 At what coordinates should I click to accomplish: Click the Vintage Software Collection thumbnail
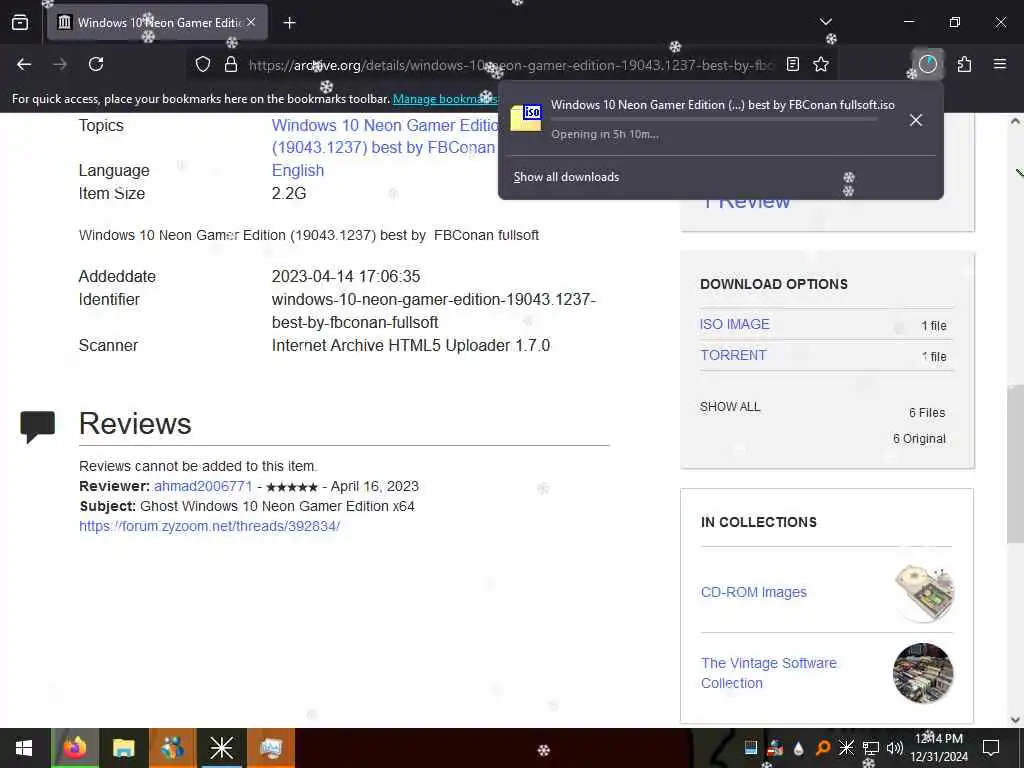point(923,673)
